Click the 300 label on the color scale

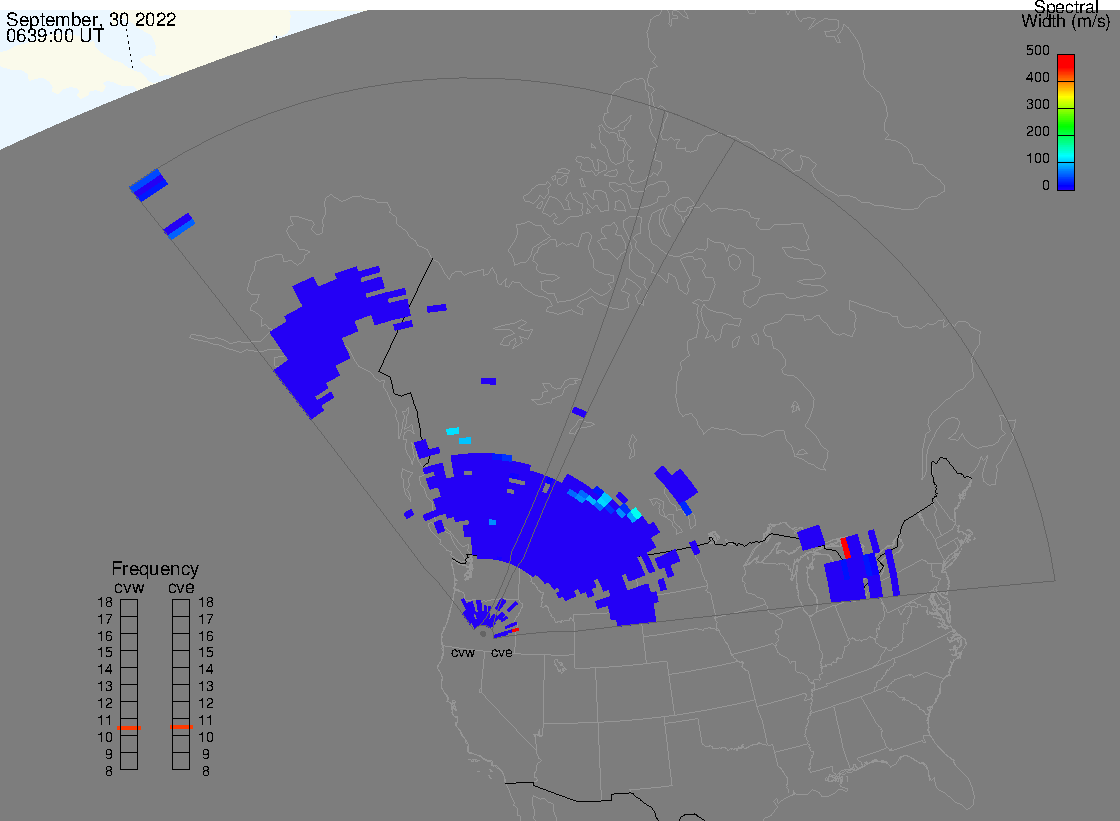[1037, 104]
